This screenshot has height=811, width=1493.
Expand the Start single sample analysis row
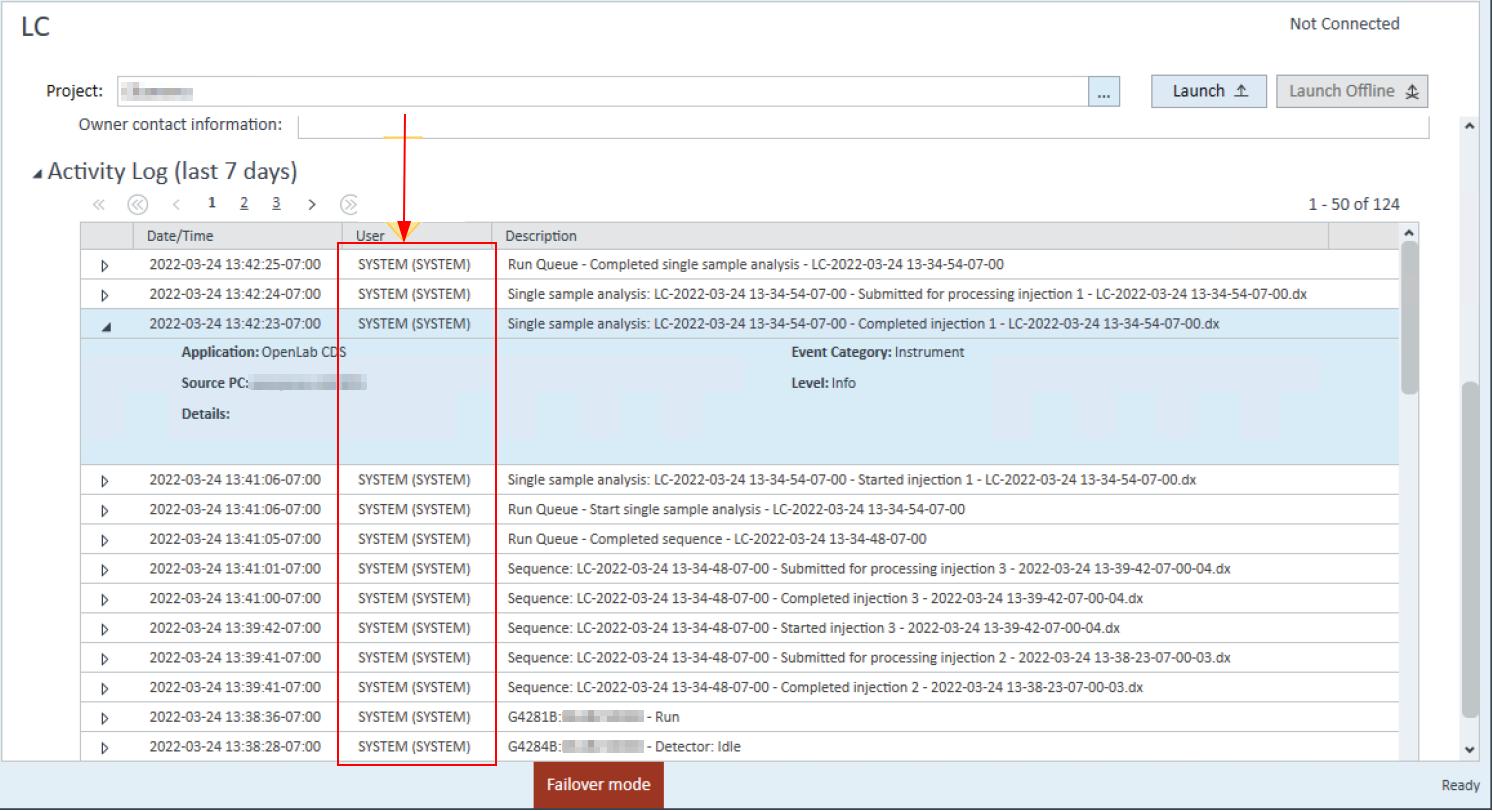point(105,510)
